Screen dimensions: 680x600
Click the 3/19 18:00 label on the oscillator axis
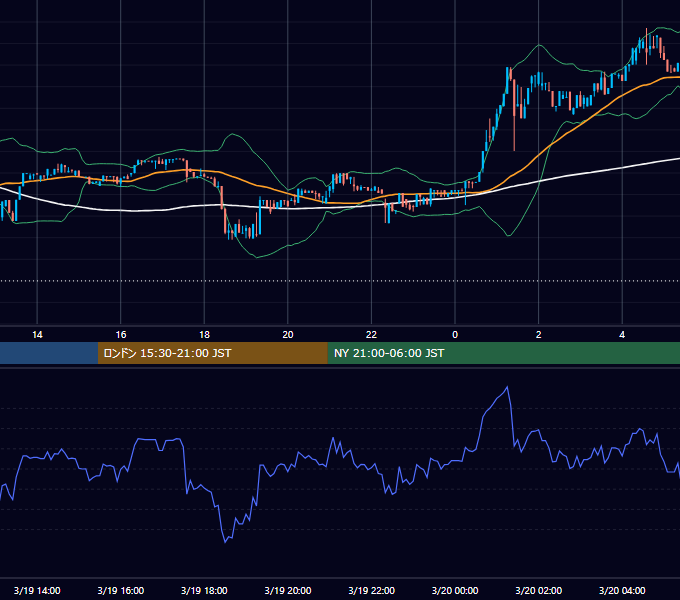204,590
